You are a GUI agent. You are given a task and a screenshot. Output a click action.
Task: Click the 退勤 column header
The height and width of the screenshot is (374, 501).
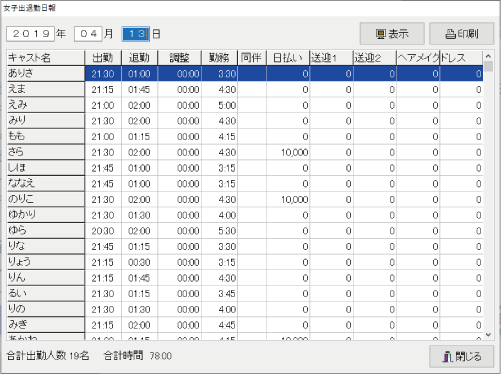tap(139, 58)
